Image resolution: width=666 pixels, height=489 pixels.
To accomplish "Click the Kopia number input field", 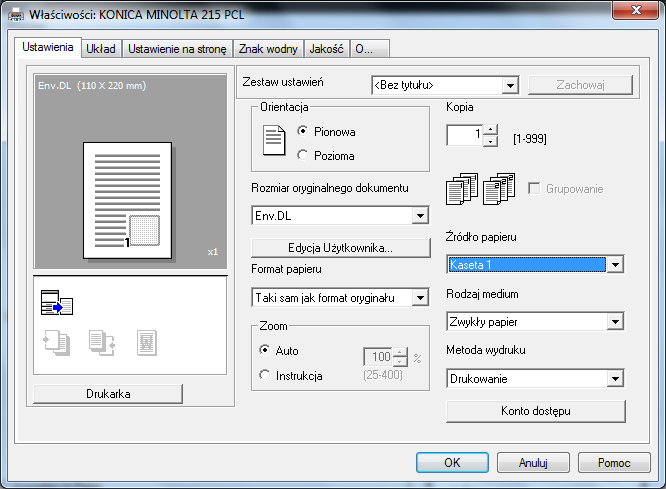I will tap(465, 135).
